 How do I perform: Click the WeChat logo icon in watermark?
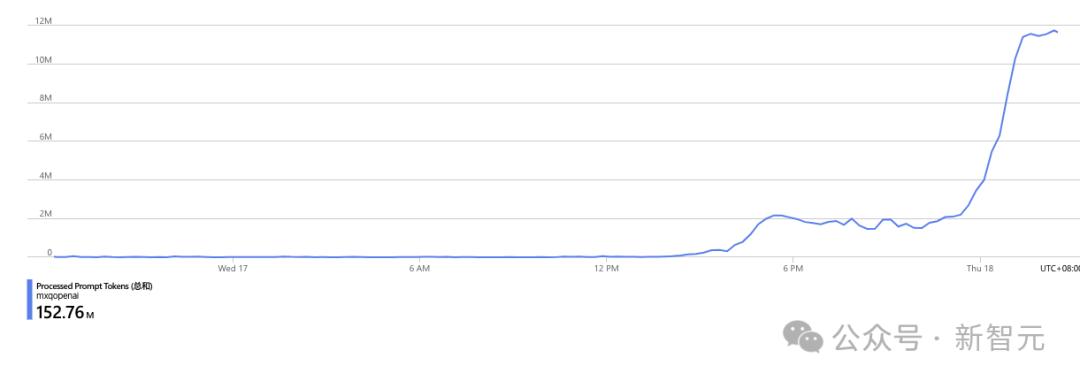point(803,337)
